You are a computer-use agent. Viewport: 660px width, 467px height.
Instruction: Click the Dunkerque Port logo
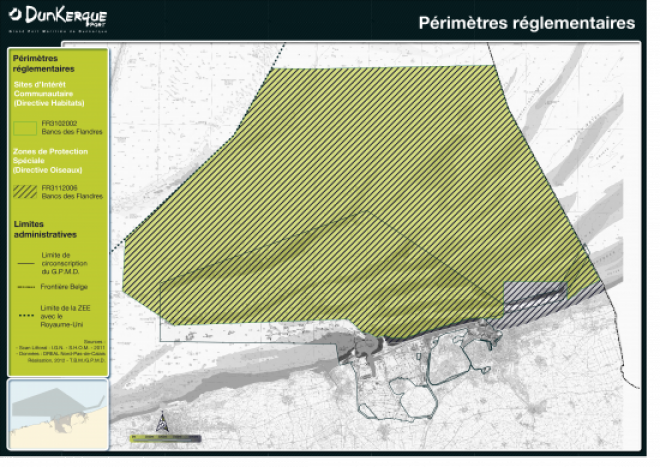tap(58, 19)
